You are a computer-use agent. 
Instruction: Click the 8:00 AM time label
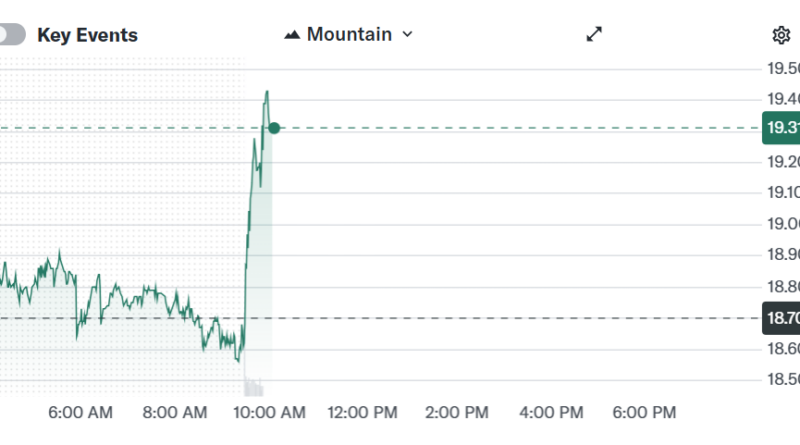174,412
